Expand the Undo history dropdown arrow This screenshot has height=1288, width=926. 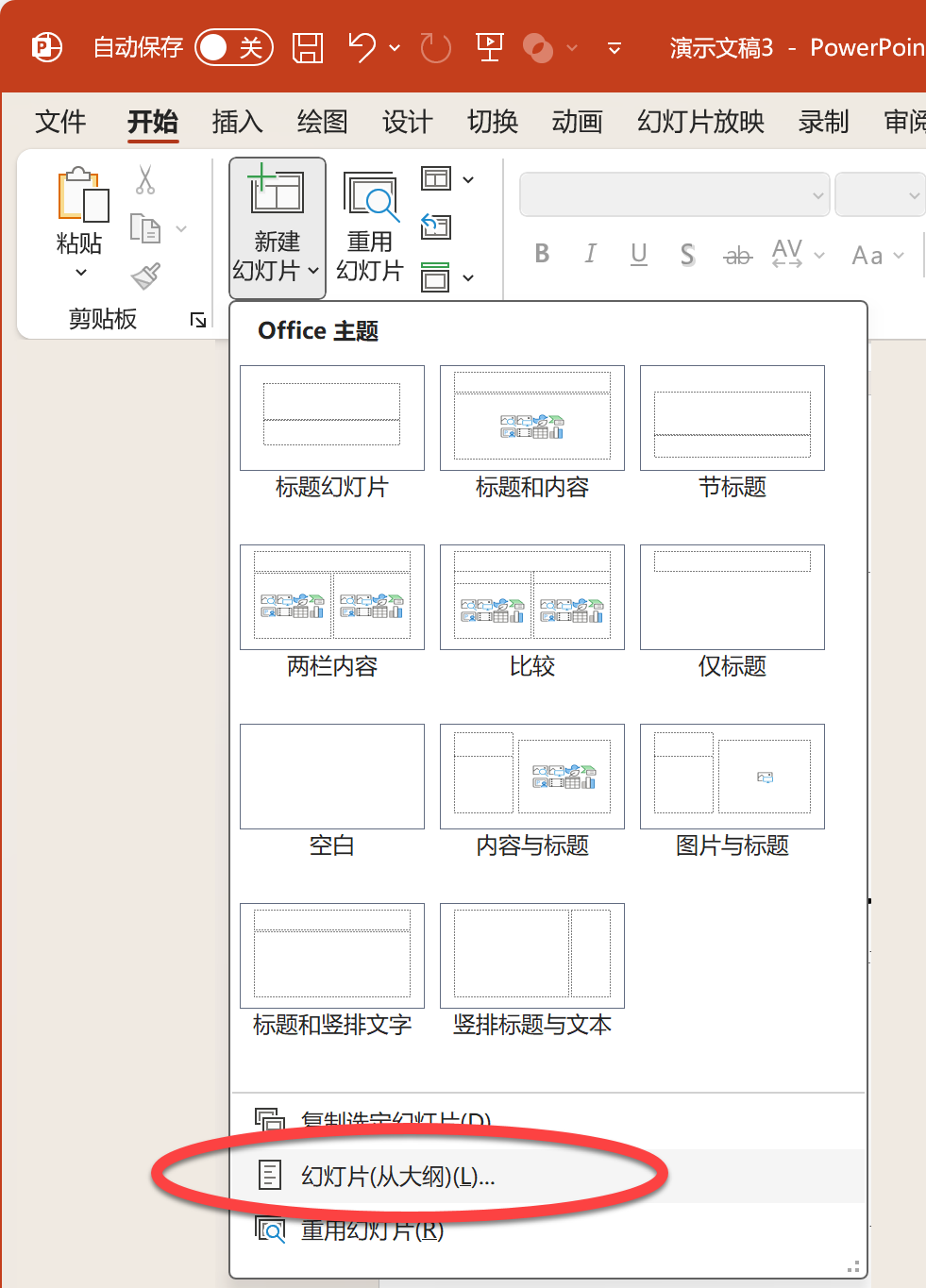coord(395,47)
